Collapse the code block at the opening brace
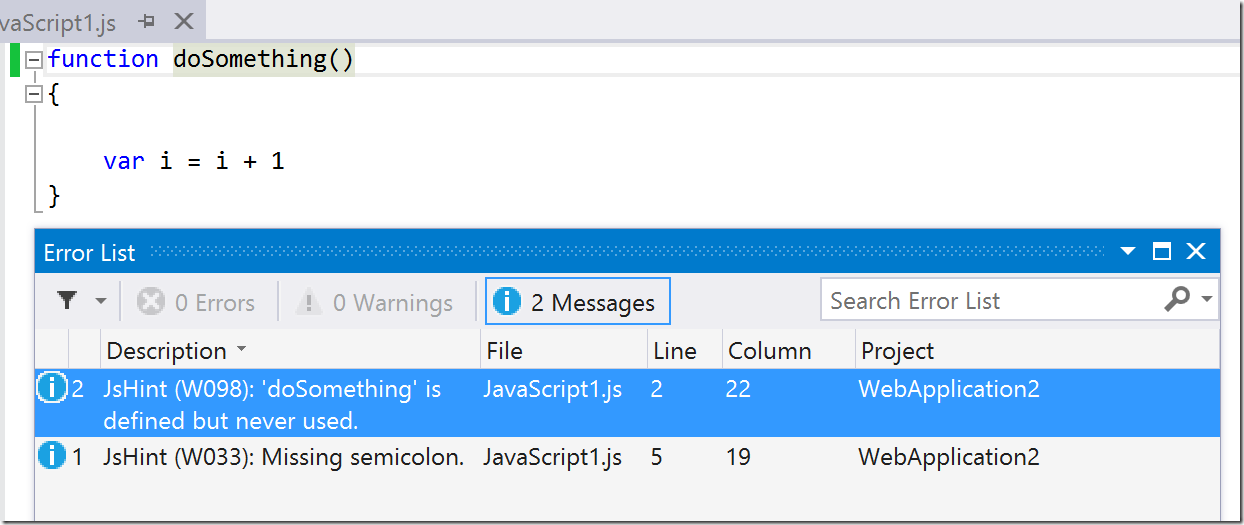 pyautogui.click(x=33, y=95)
